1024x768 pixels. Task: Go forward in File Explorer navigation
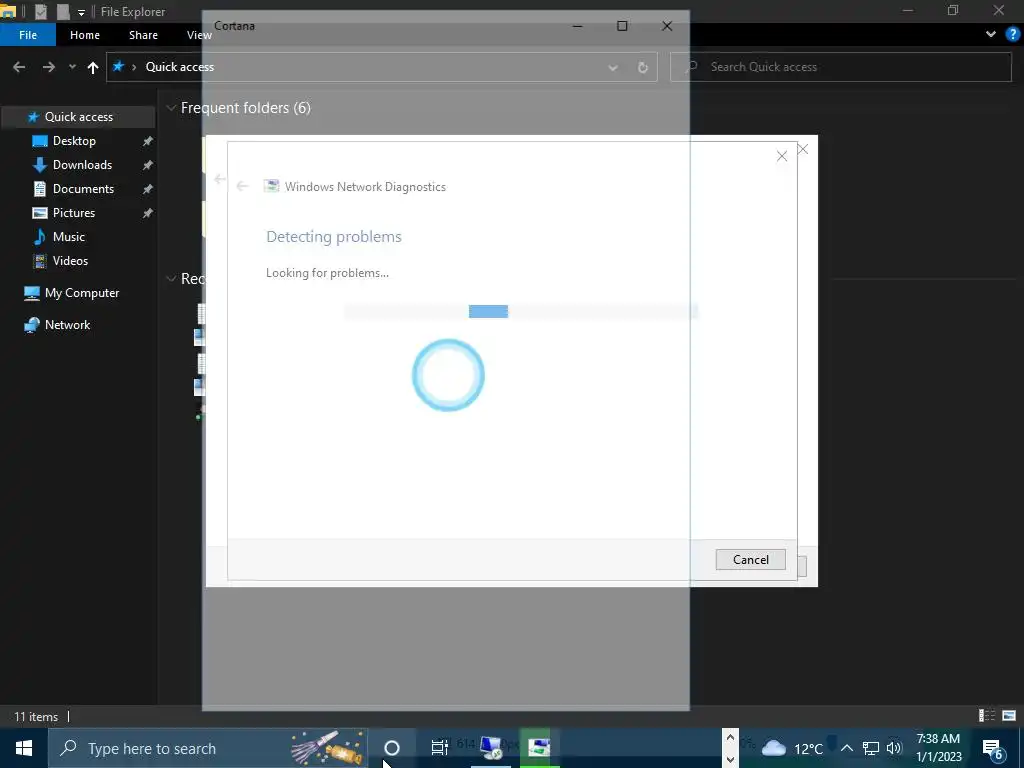[48, 67]
